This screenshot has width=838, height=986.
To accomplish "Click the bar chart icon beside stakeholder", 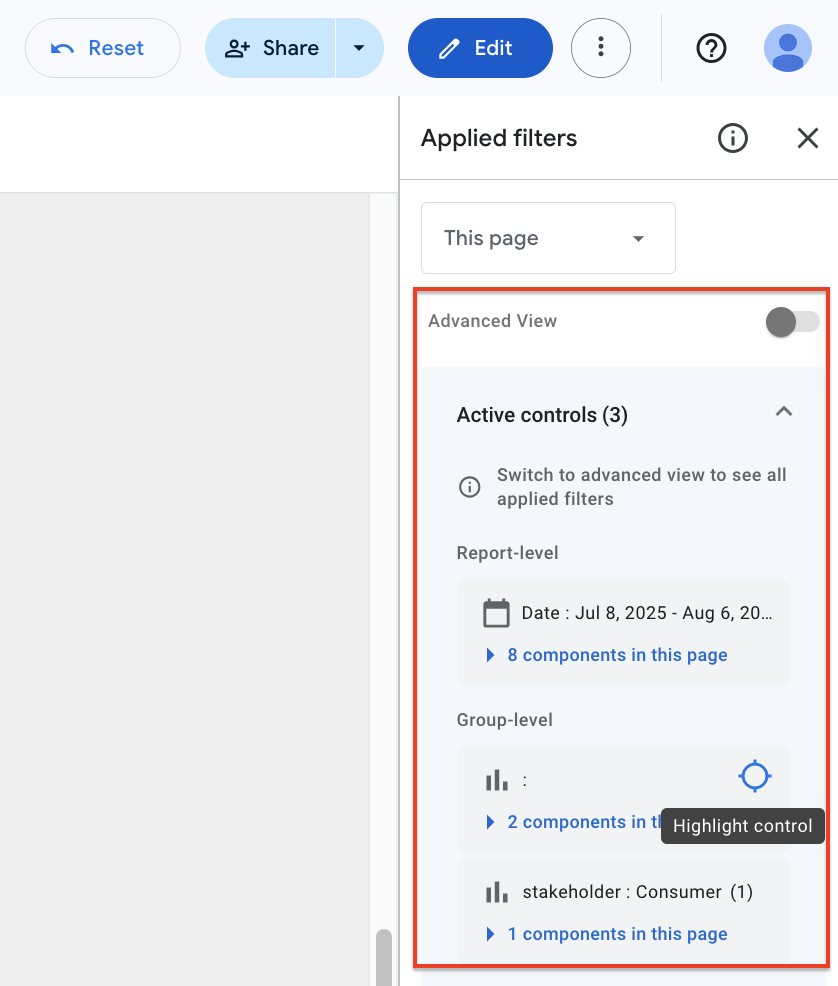I will (497, 892).
